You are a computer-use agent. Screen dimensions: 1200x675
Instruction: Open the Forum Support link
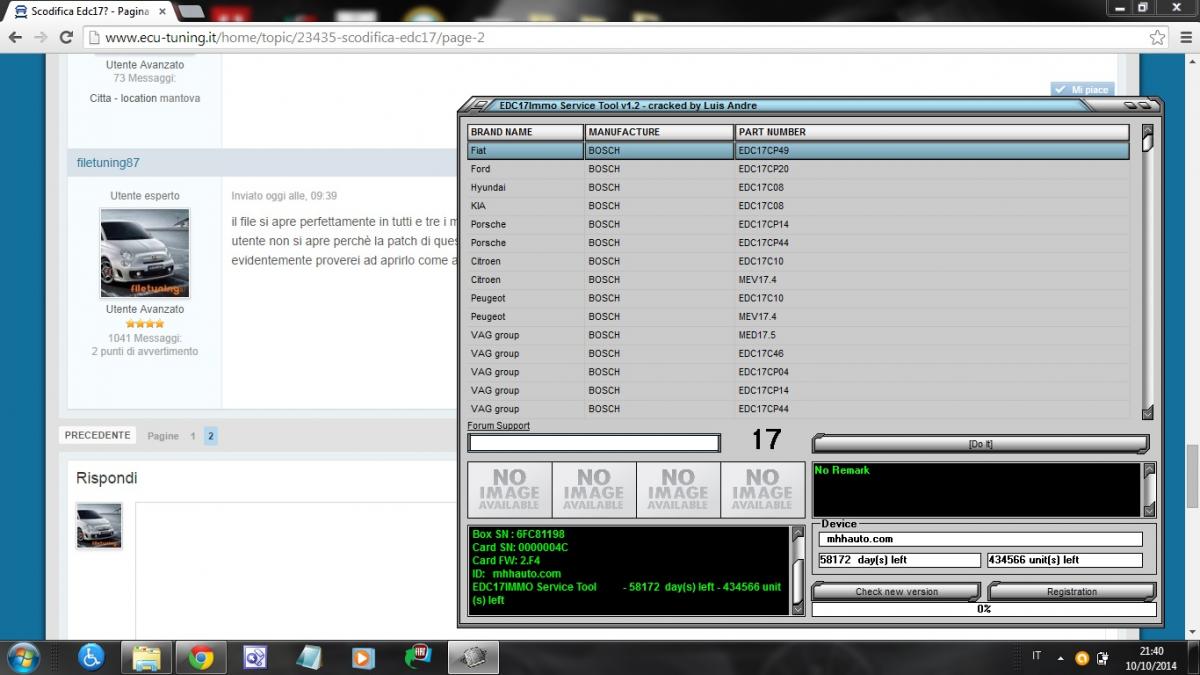[499, 426]
